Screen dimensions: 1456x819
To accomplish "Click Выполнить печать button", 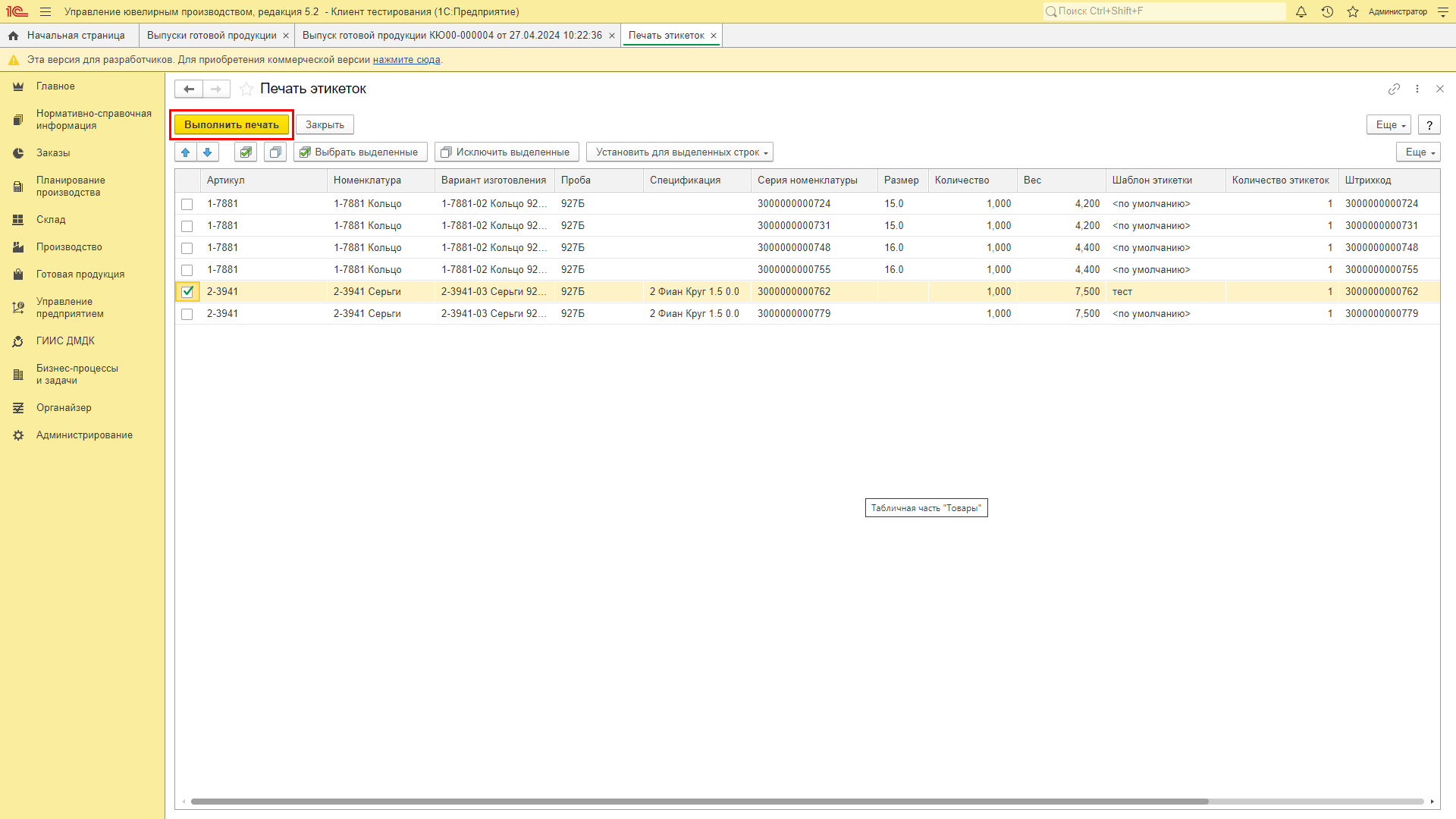I will (x=231, y=125).
